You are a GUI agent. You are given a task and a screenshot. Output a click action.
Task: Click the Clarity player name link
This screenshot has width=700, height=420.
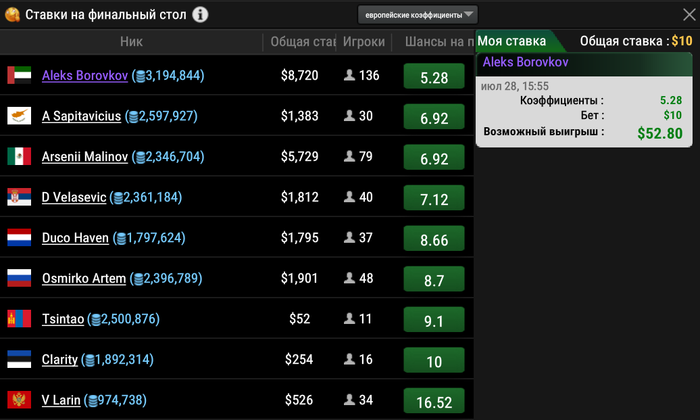(x=60, y=360)
